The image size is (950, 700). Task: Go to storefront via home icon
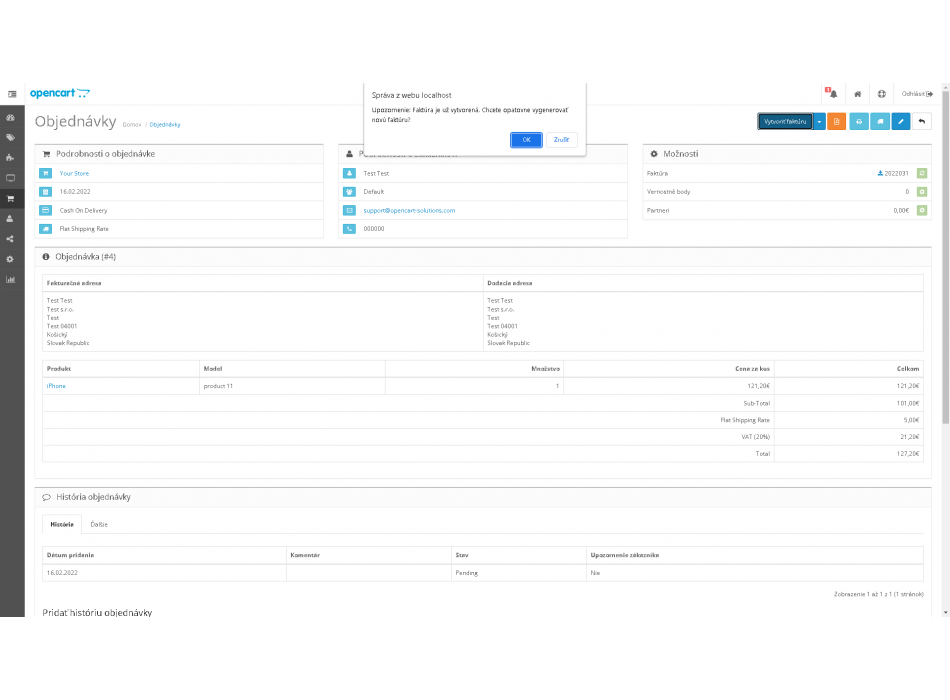point(857,94)
